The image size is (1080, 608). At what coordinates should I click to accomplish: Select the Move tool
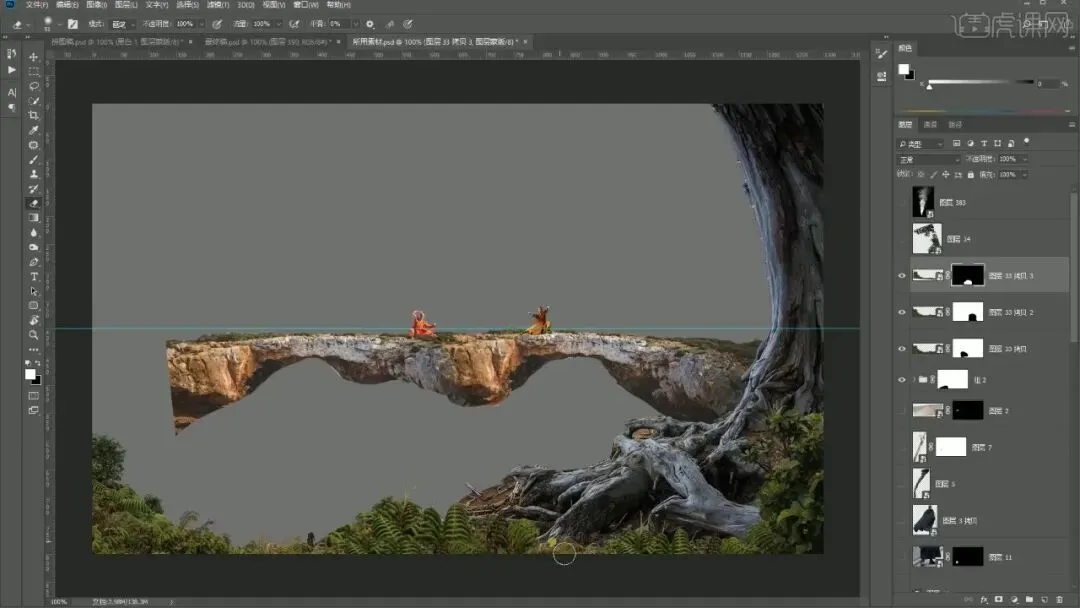point(34,57)
